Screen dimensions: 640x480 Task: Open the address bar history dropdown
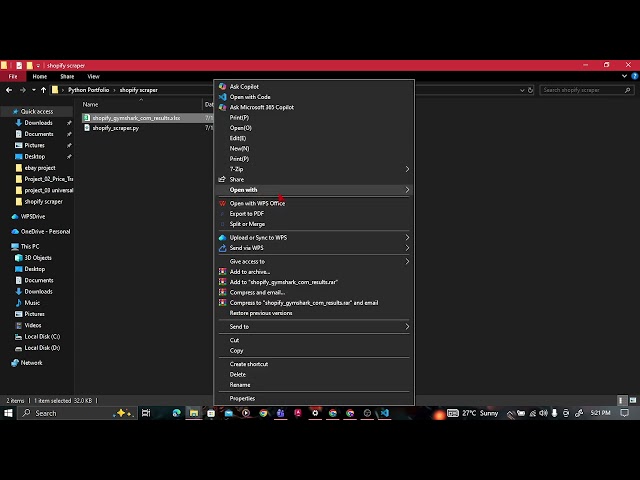tap(522, 90)
